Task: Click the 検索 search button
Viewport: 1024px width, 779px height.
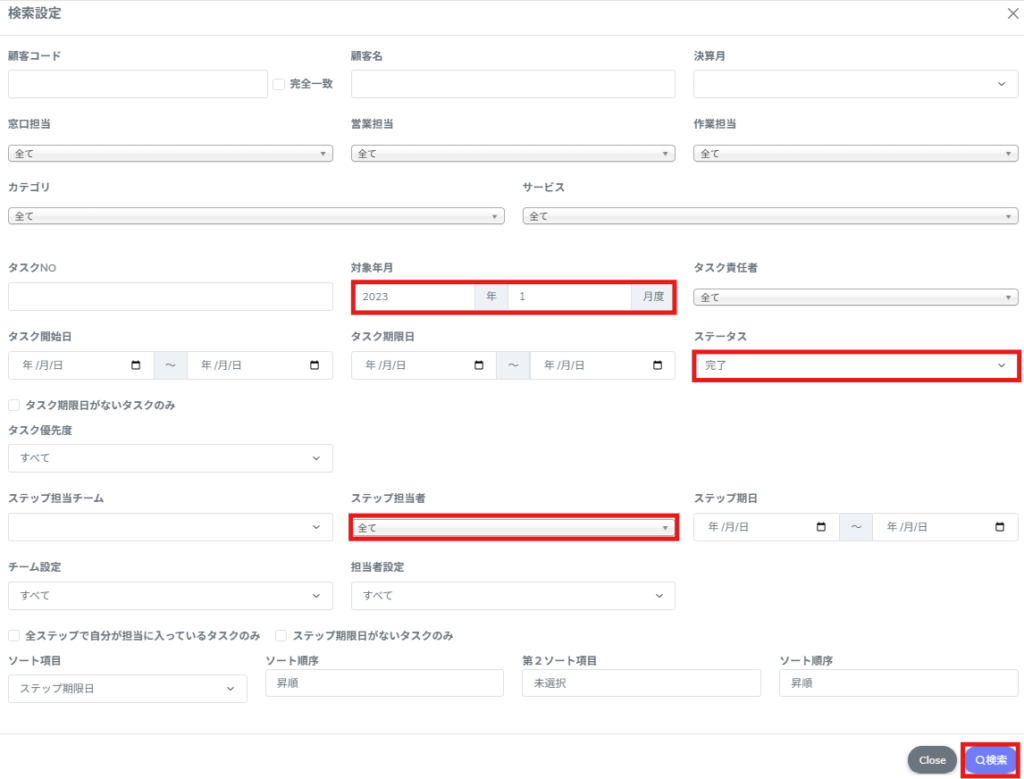Action: (x=990, y=760)
